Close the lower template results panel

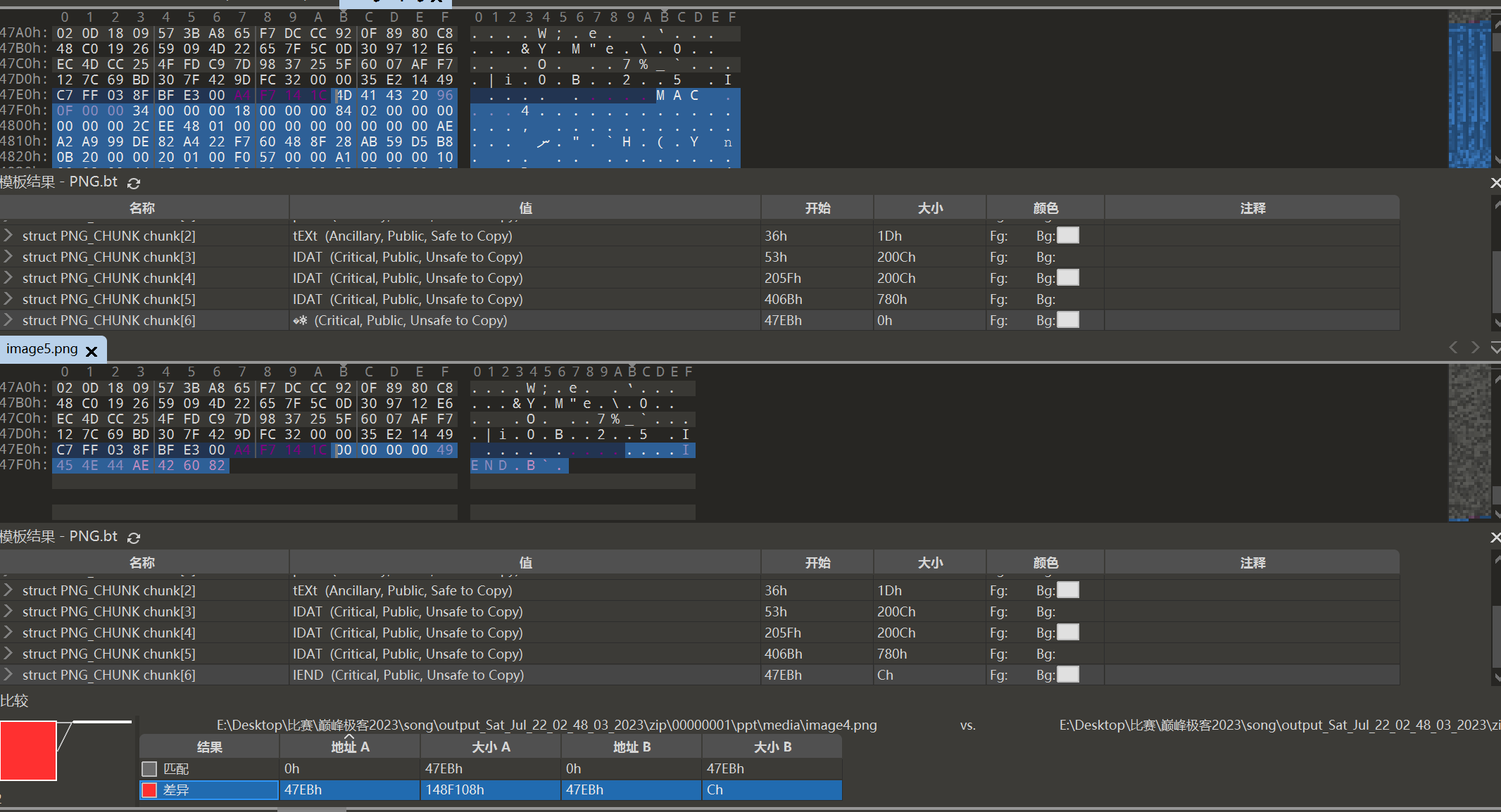coord(1495,538)
